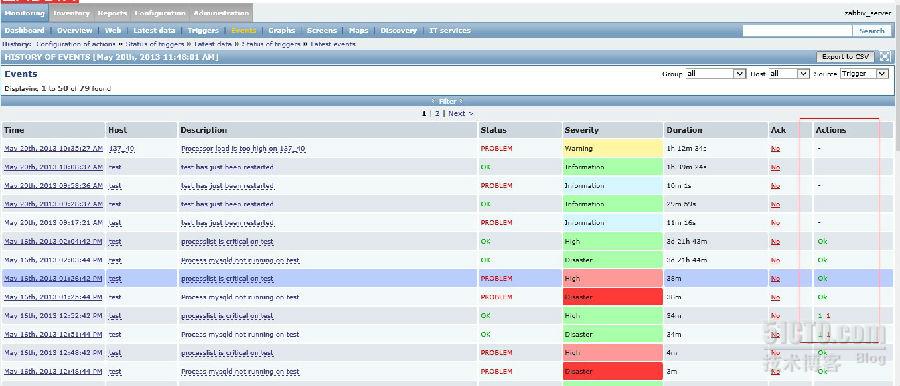The height and width of the screenshot is (386, 900).
Task: Open event time May 16th 12:52:42 PM
Action: (x=53, y=315)
